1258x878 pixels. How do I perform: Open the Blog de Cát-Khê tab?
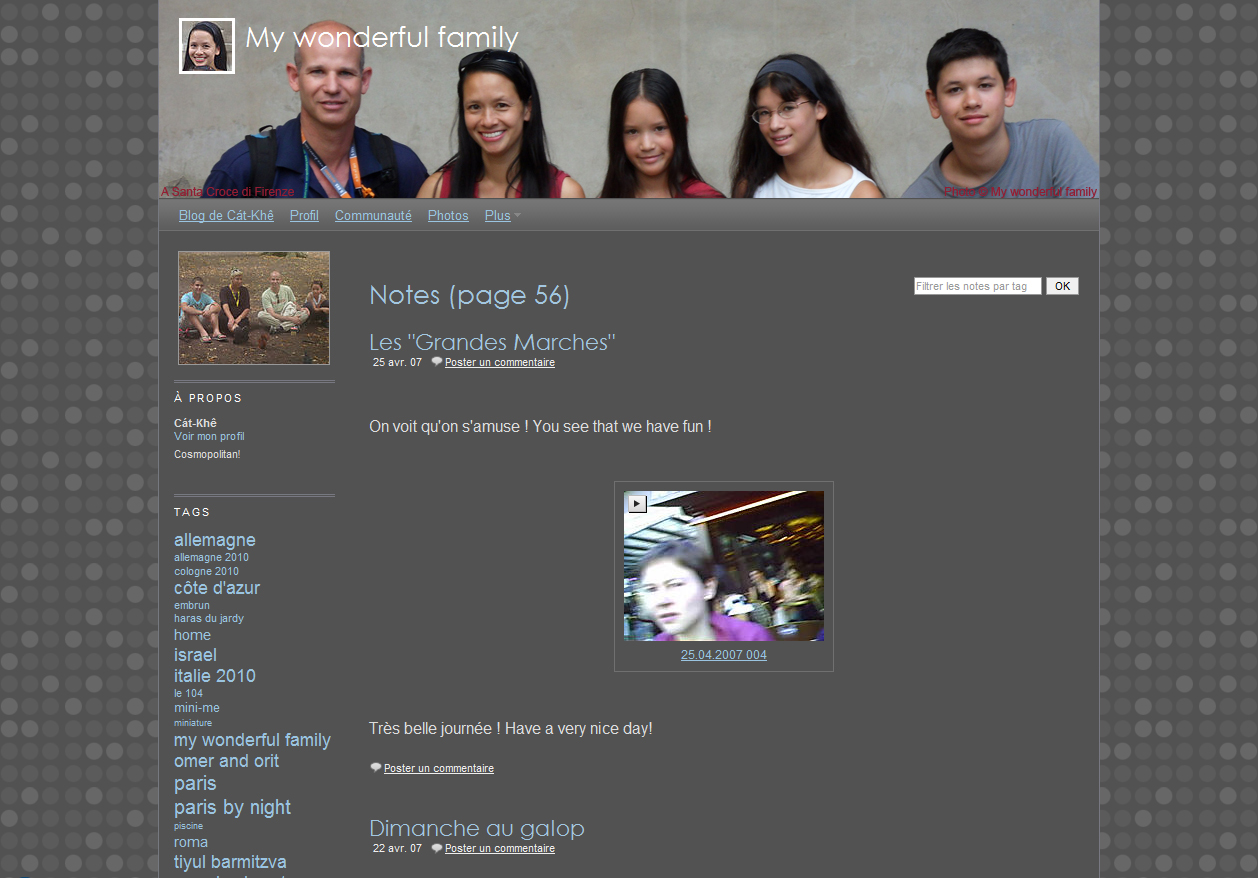226,216
